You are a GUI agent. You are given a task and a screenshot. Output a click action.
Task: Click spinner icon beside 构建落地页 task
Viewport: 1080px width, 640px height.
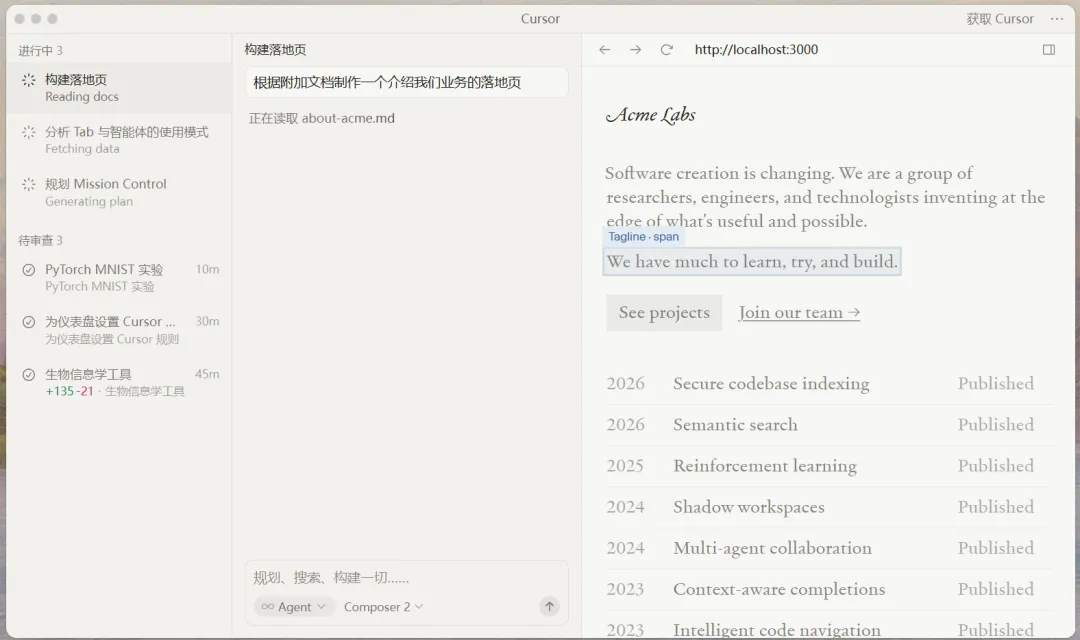28,80
